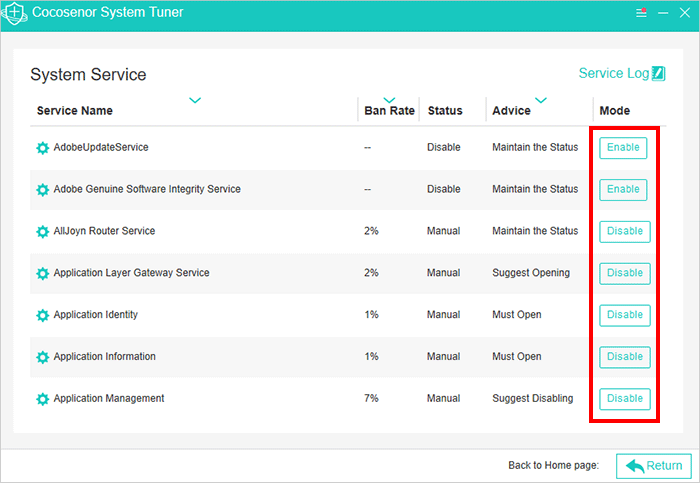700x483 pixels.
Task: Minimize the System Tuner window
Action: click(663, 13)
